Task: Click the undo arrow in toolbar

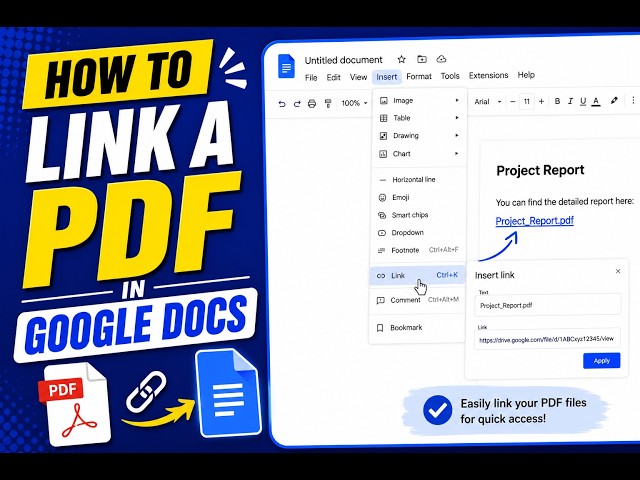Action: pyautogui.click(x=282, y=104)
